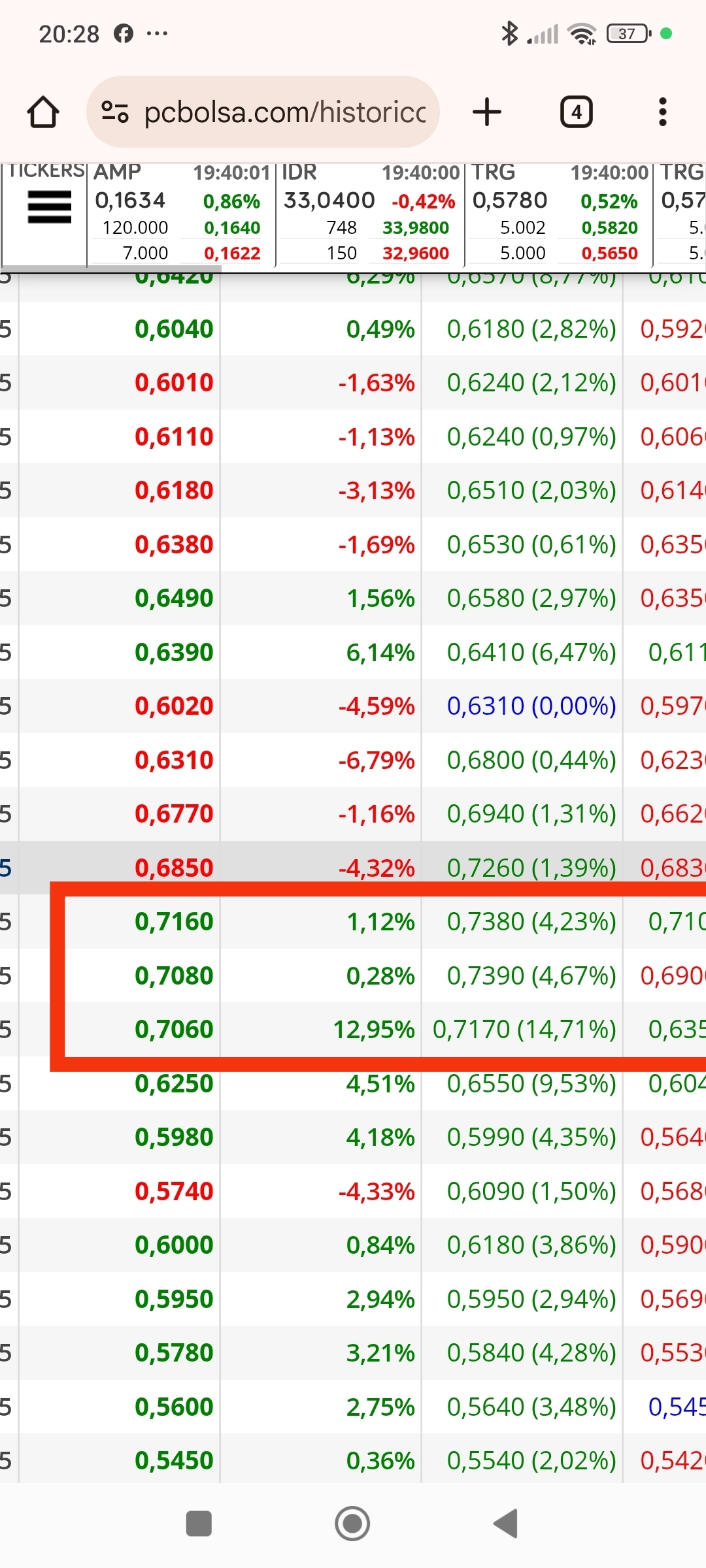Tap the Android home circle button
The height and width of the screenshot is (1568, 706).
click(x=352, y=1523)
